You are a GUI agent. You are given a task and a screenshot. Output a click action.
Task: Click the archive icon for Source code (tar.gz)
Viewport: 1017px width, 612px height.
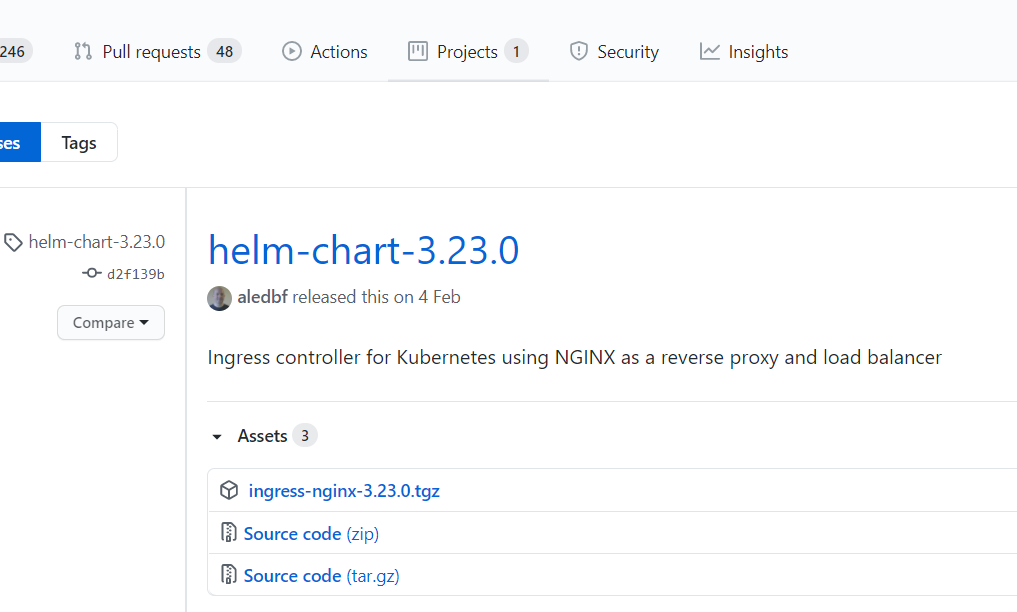(x=228, y=574)
